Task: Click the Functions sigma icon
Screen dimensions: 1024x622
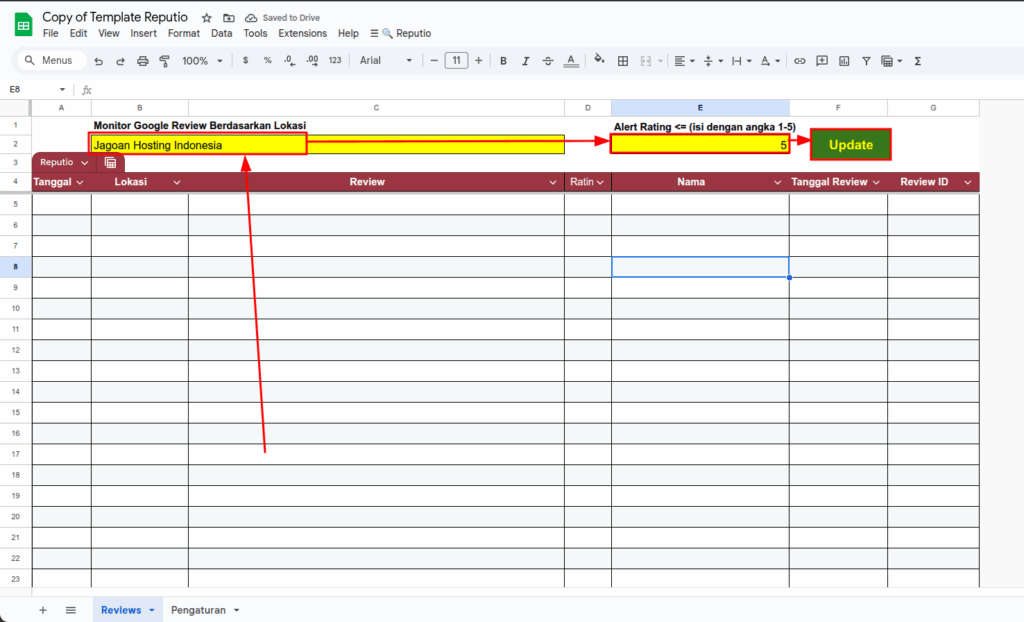Action: coord(918,61)
